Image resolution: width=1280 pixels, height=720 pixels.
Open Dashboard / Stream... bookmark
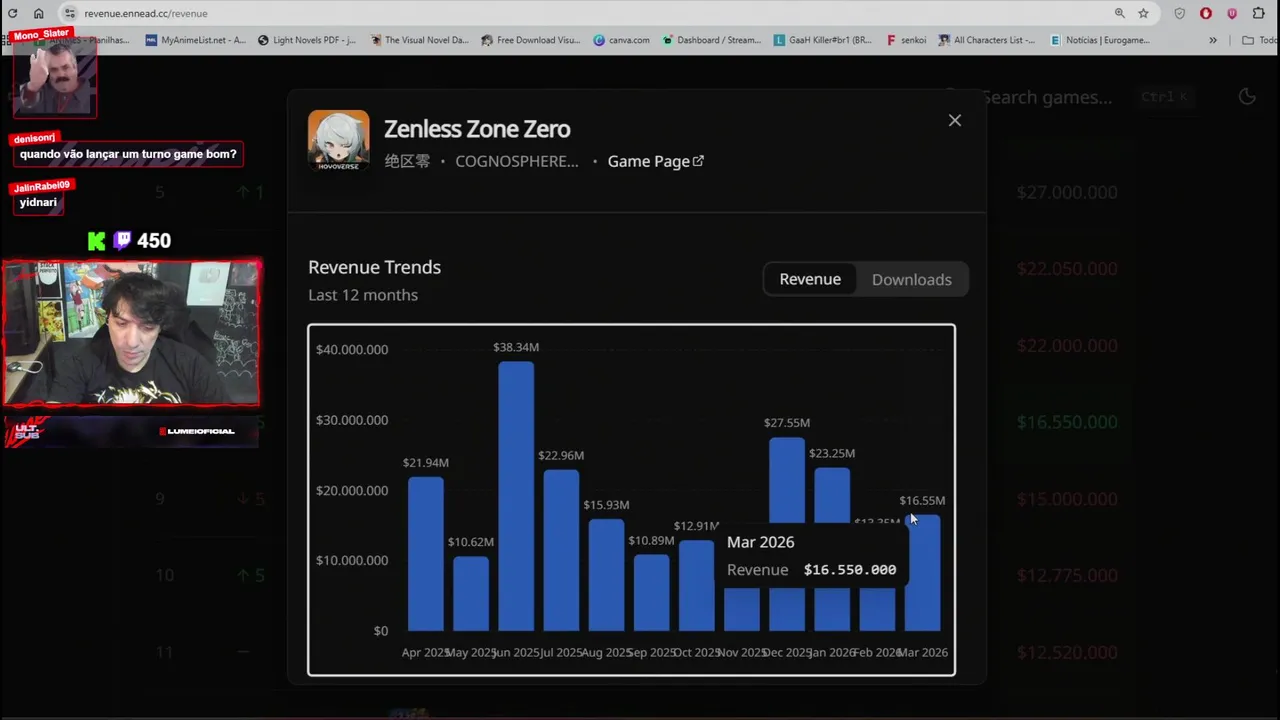711,40
